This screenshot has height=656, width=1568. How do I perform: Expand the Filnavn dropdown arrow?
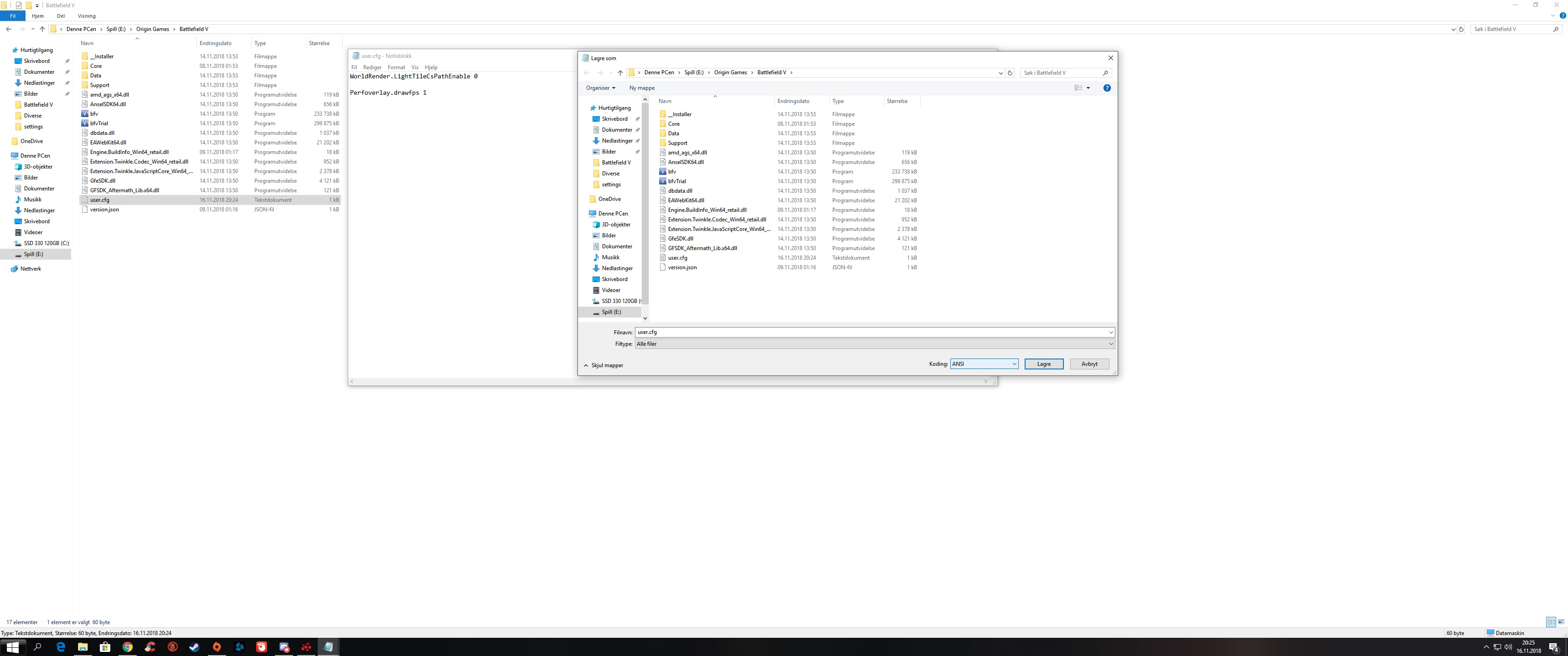1111,332
